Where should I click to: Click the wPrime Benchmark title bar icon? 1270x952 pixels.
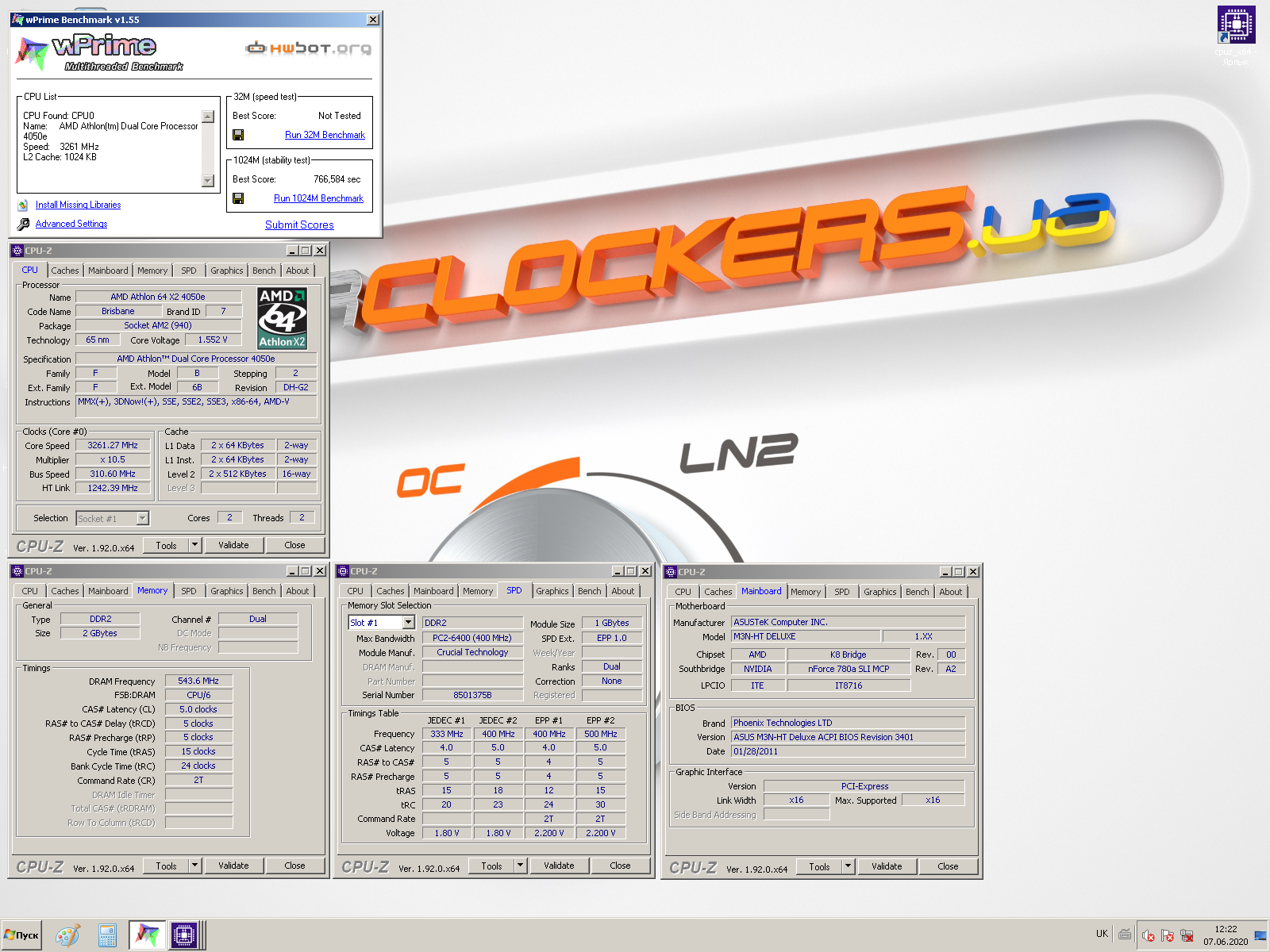(x=17, y=20)
